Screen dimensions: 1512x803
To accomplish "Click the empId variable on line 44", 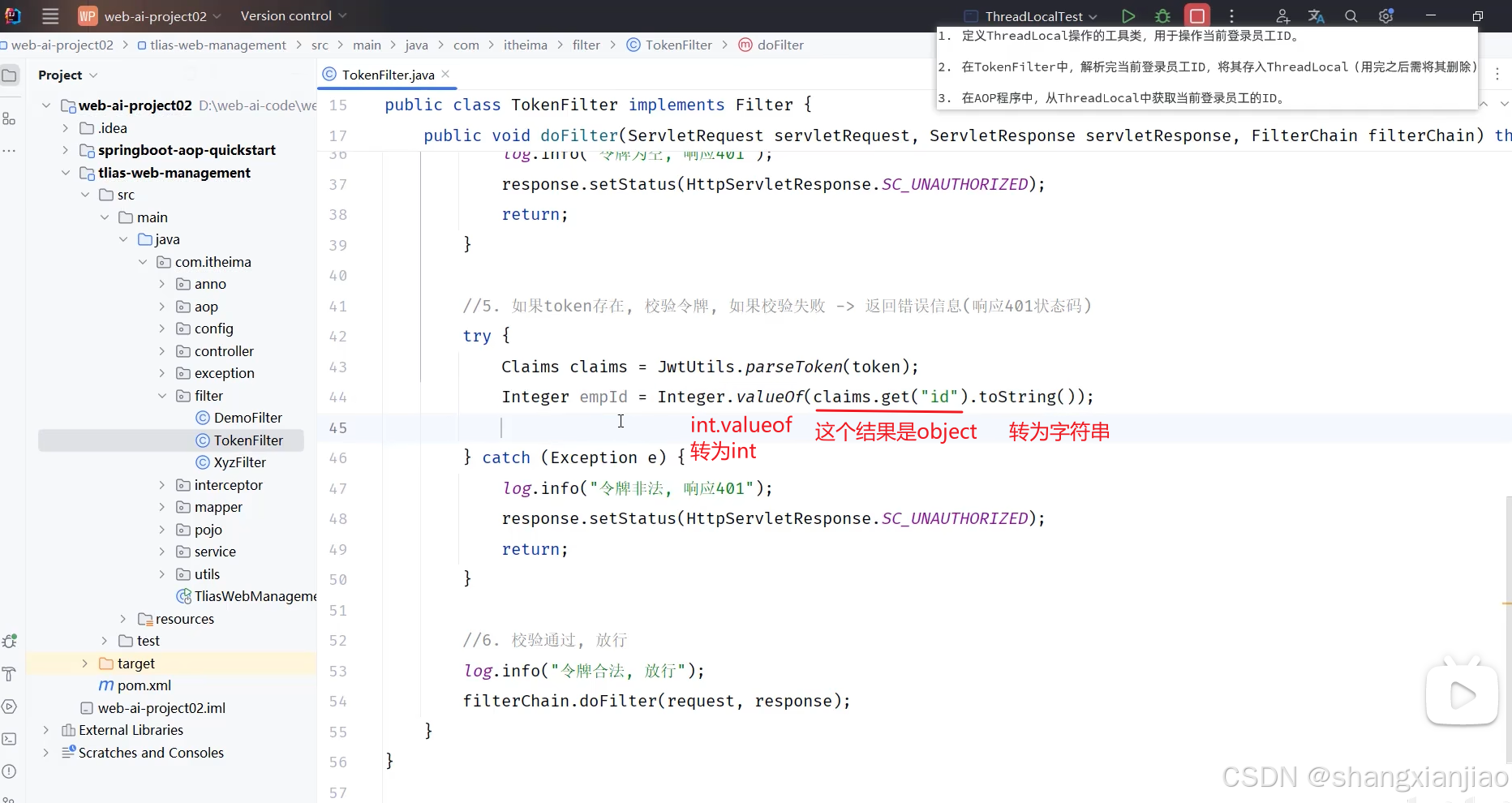I will (604, 397).
